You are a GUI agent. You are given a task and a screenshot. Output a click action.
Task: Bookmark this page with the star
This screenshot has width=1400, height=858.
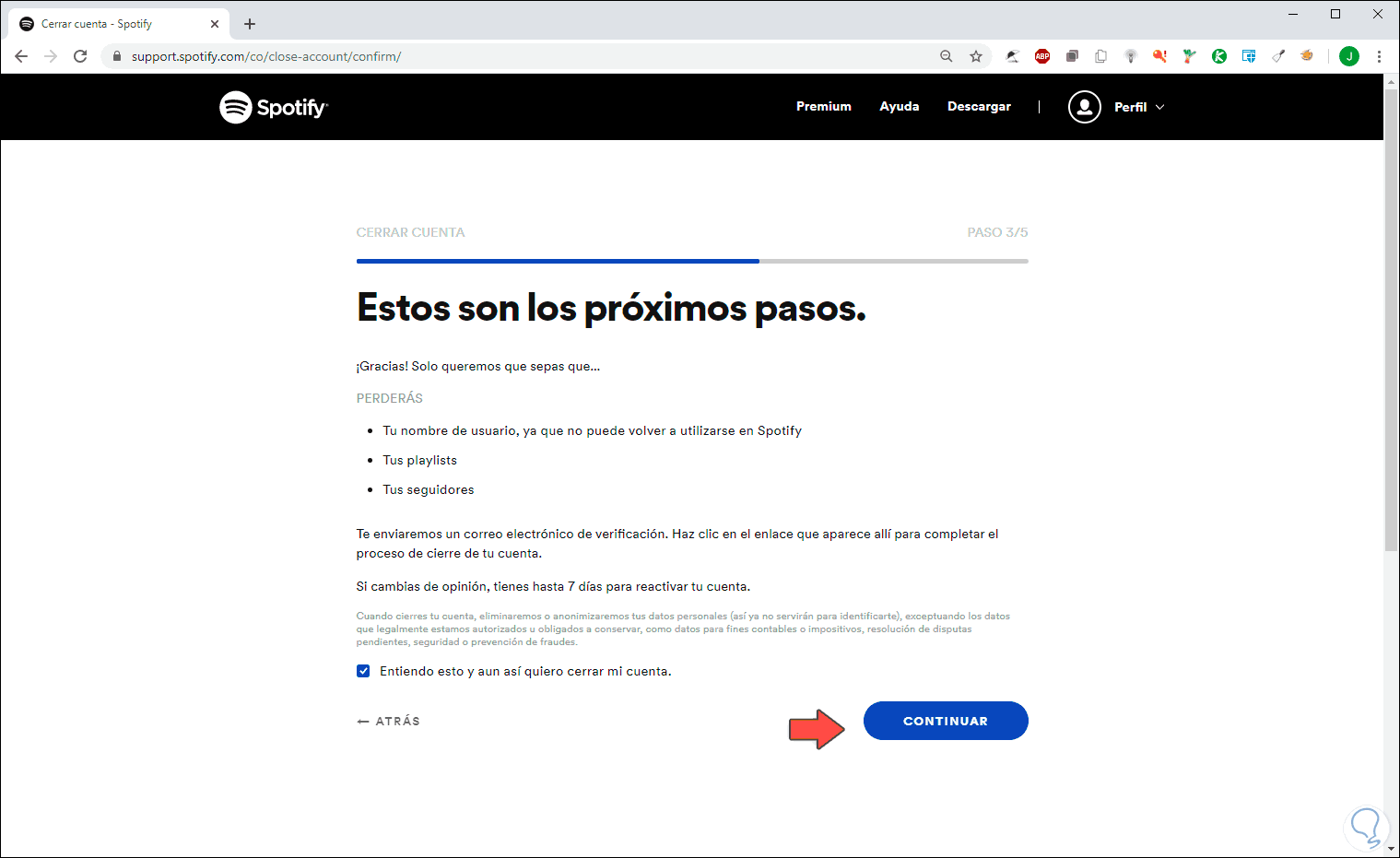[976, 56]
